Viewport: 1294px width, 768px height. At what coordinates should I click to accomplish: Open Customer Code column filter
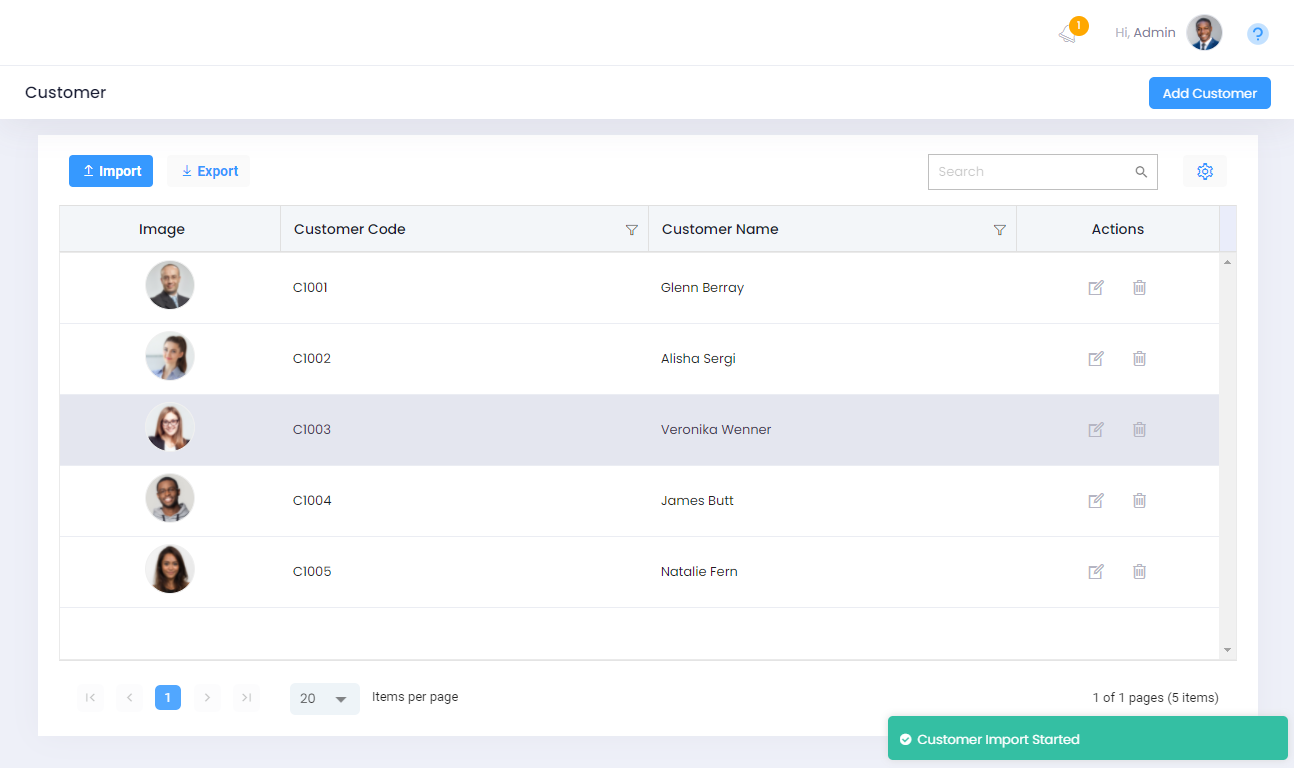[x=631, y=230]
